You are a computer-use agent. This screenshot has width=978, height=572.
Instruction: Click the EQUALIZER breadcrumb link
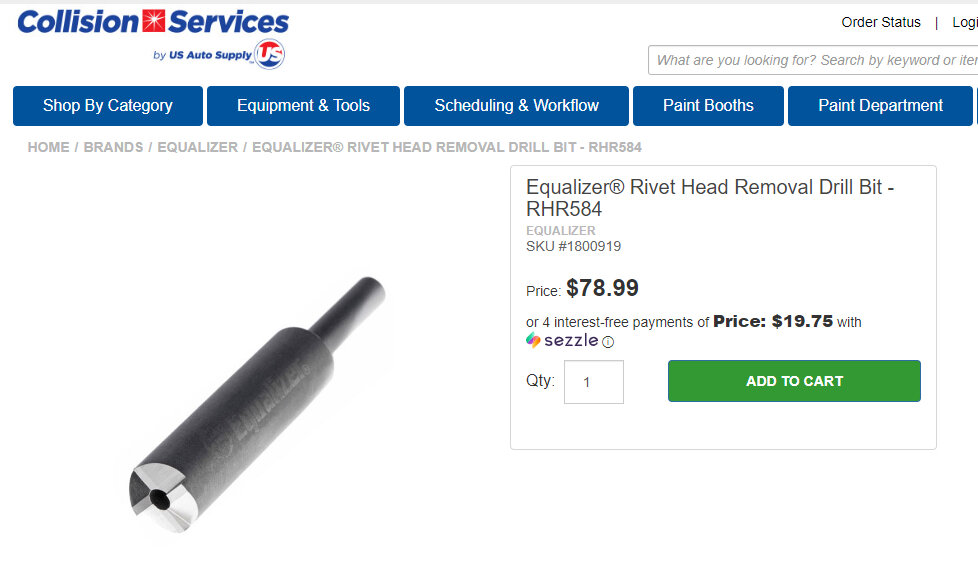coord(197,147)
